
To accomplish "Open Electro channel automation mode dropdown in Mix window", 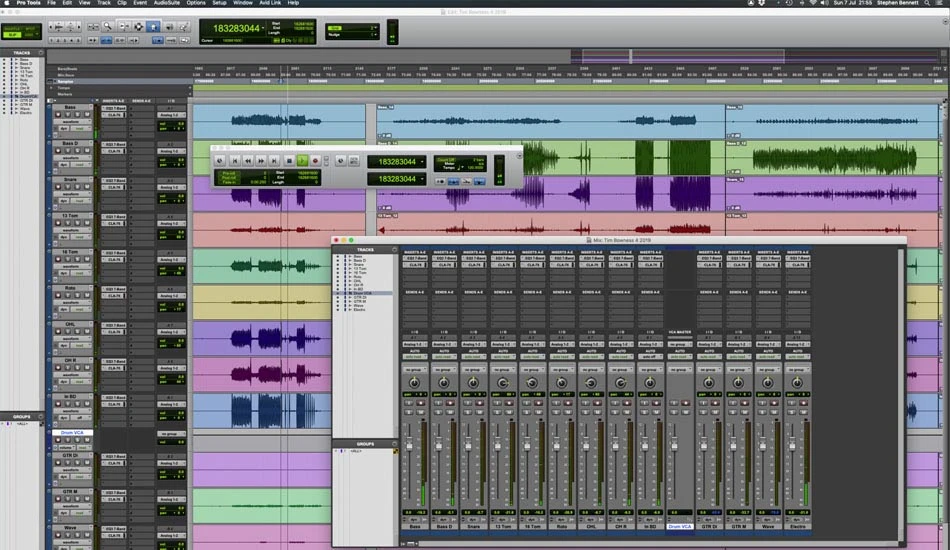I will pyautogui.click(x=797, y=357).
